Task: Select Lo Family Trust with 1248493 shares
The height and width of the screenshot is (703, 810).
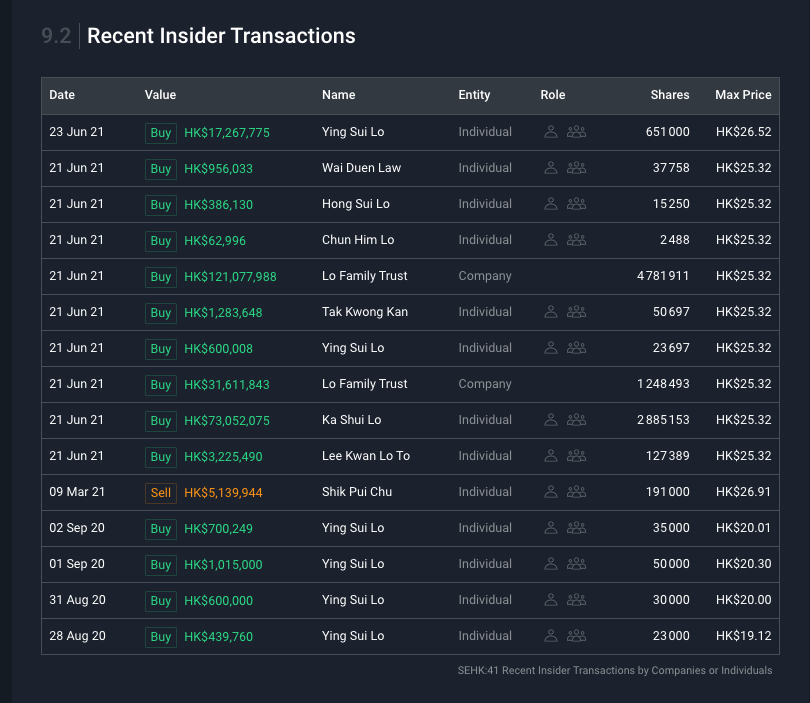Action: tap(364, 384)
